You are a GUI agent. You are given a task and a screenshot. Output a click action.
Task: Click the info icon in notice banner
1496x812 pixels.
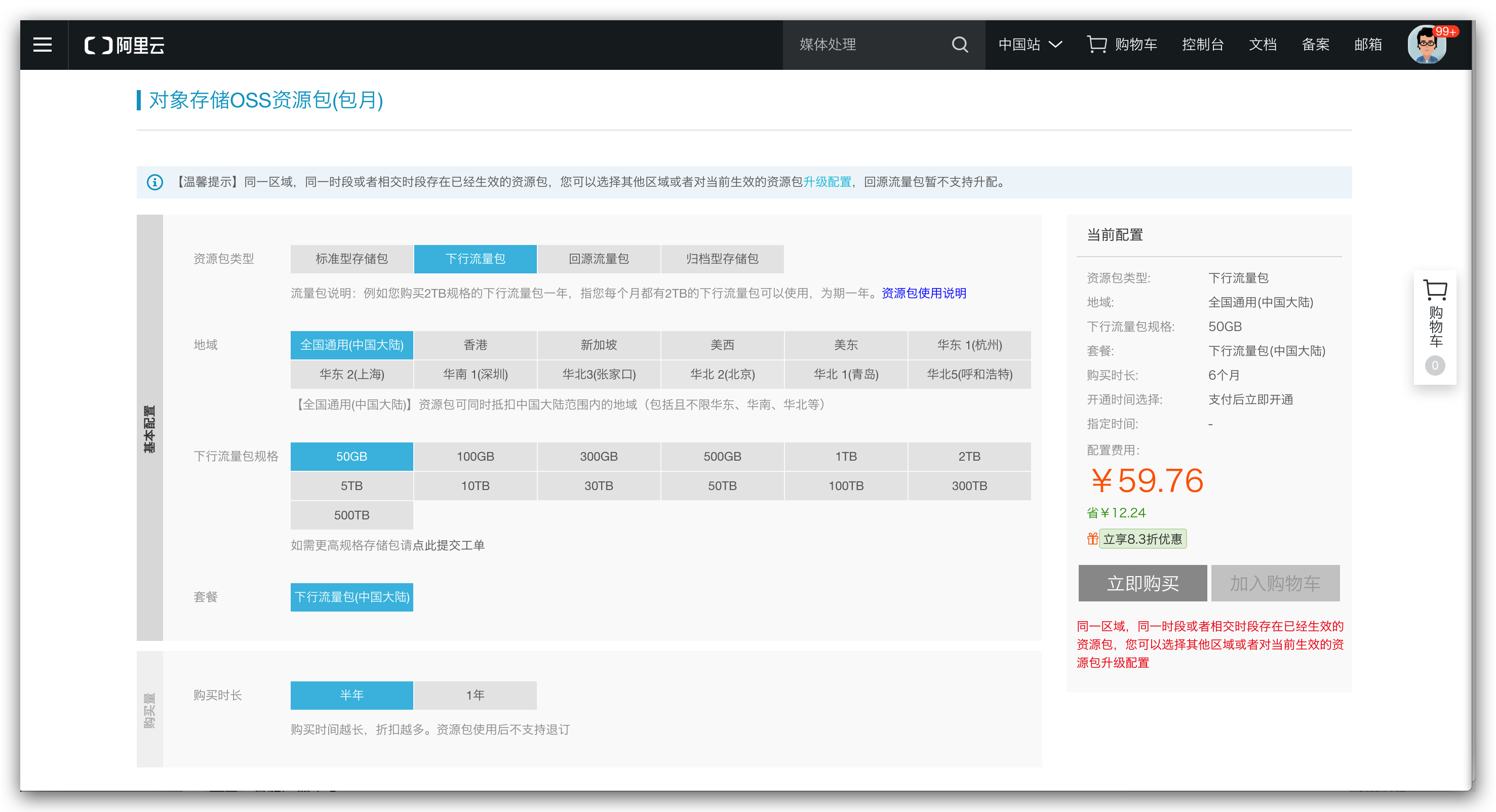coord(154,182)
